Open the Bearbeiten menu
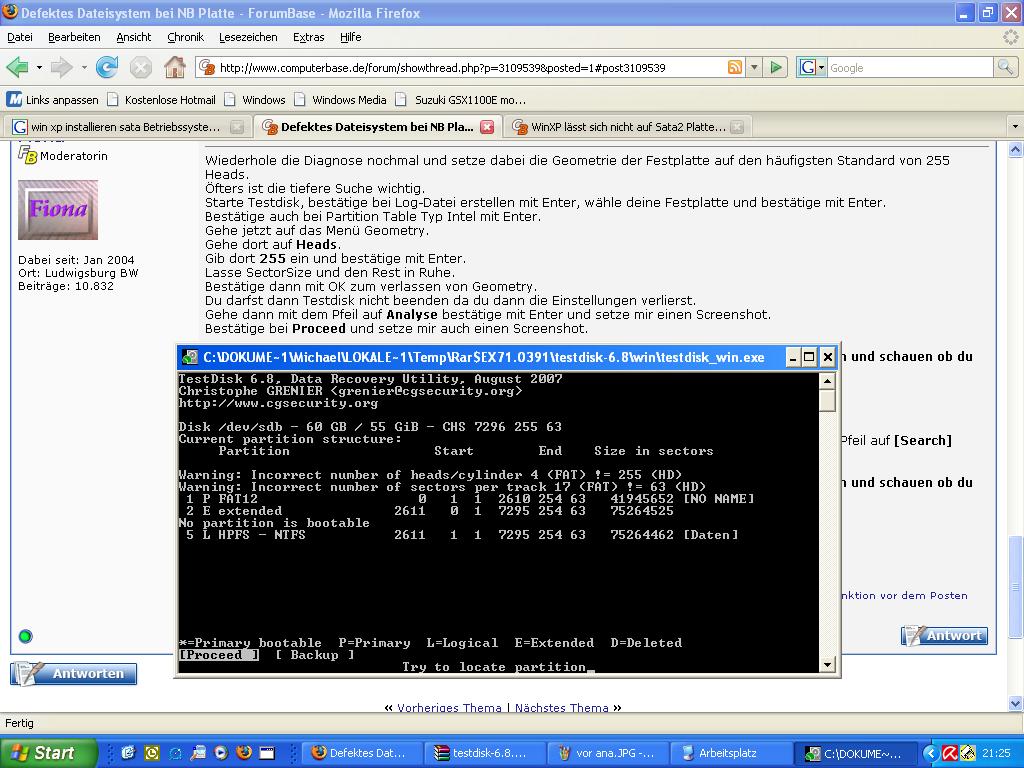The image size is (1024, 768). coord(74,37)
